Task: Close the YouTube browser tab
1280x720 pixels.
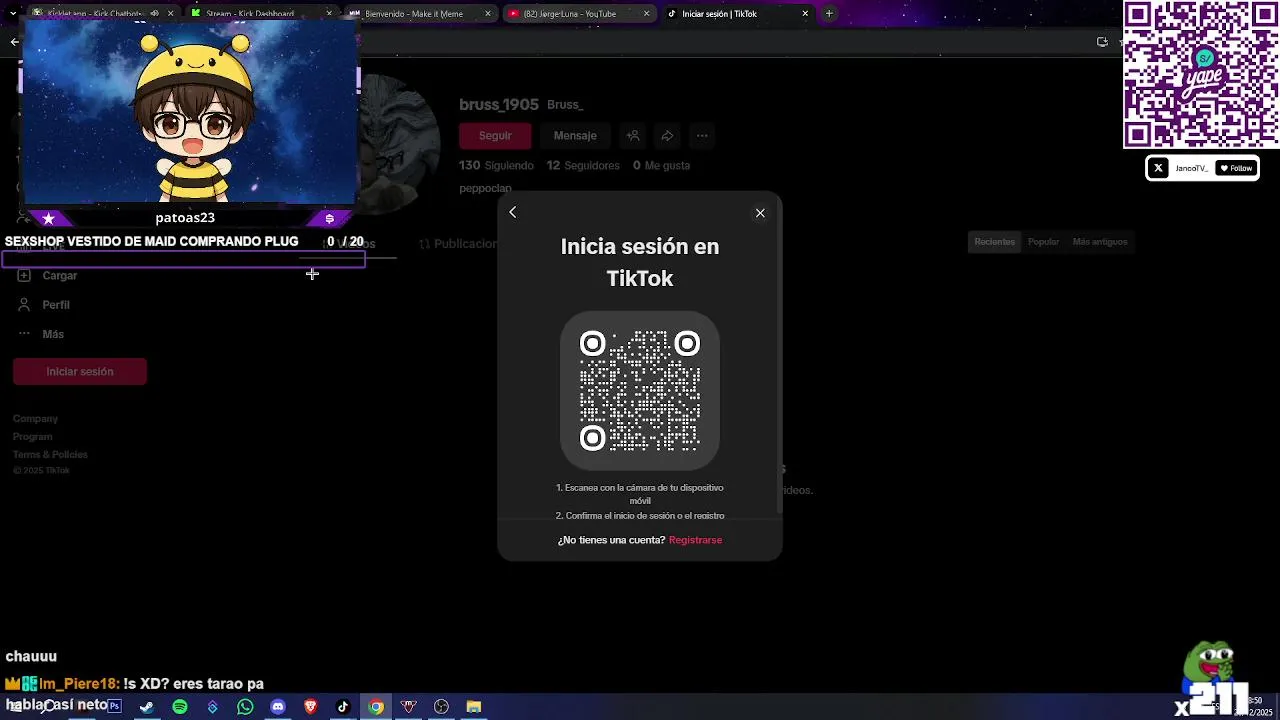Action: (x=647, y=14)
